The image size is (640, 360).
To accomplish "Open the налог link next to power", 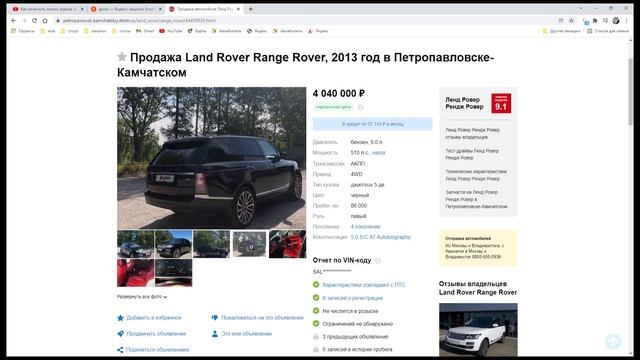I will (x=379, y=153).
